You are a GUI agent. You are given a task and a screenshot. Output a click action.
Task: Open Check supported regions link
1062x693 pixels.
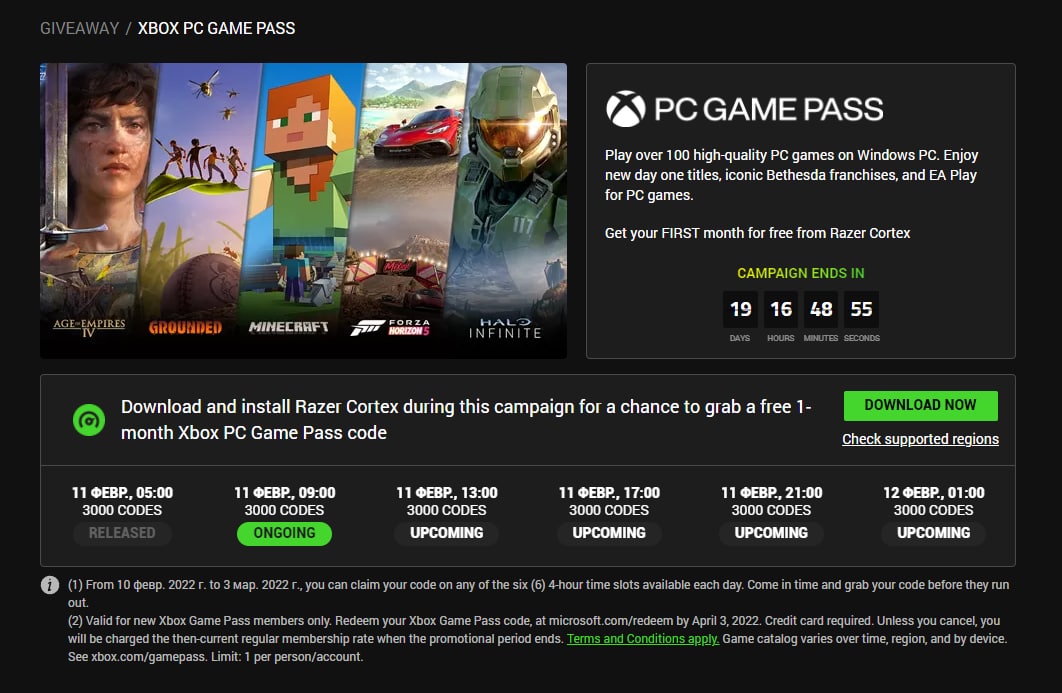coord(920,439)
